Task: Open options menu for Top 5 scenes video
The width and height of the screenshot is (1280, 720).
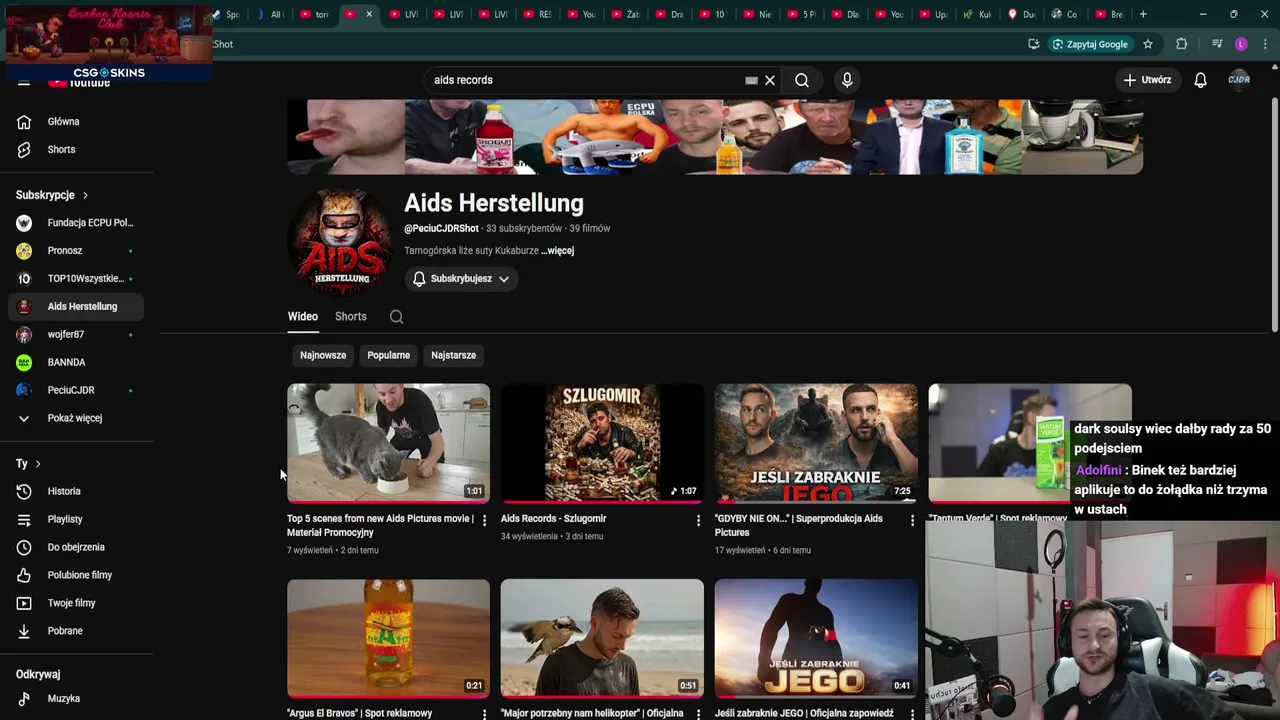Action: 484,520
